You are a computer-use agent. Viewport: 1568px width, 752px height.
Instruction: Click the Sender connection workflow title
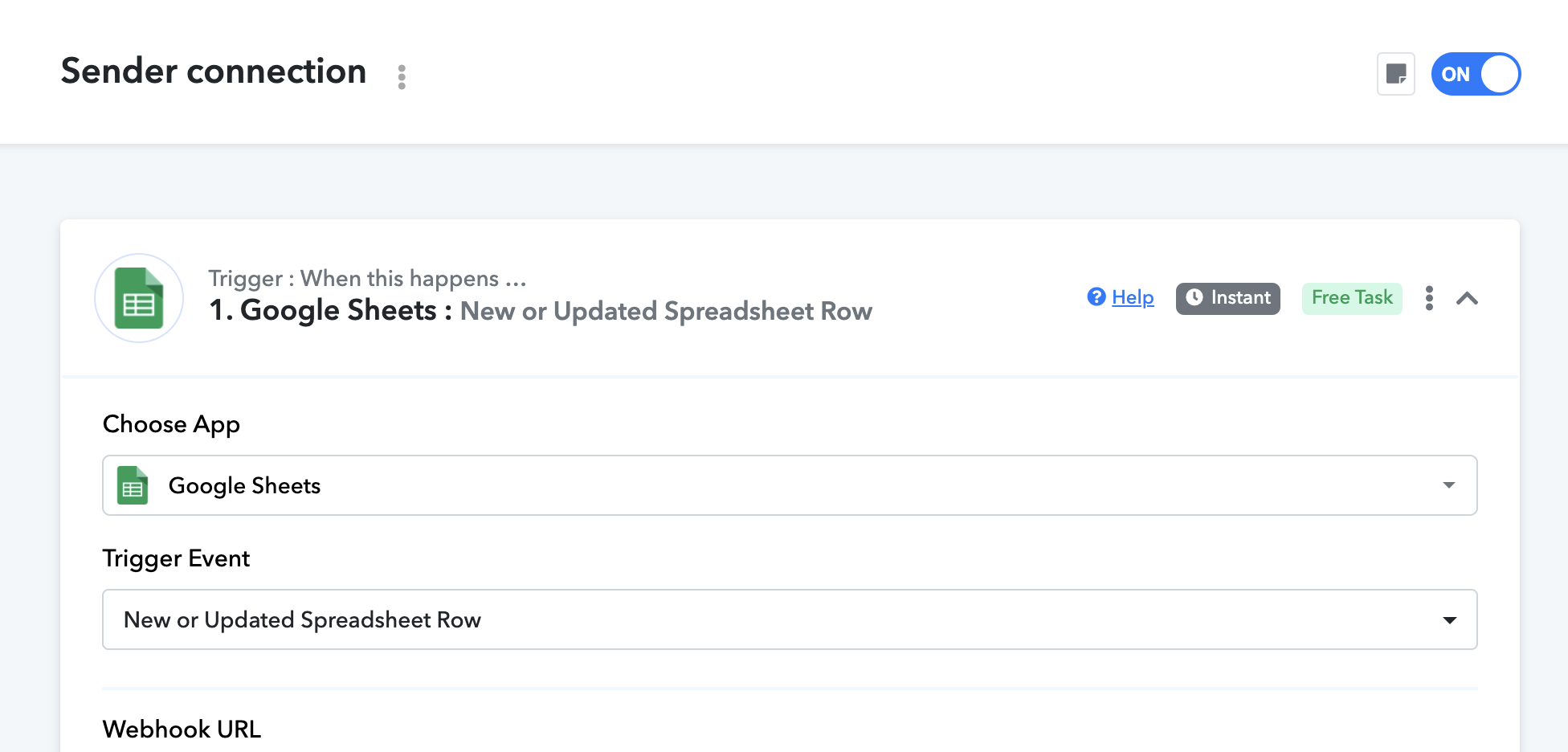coord(214,72)
